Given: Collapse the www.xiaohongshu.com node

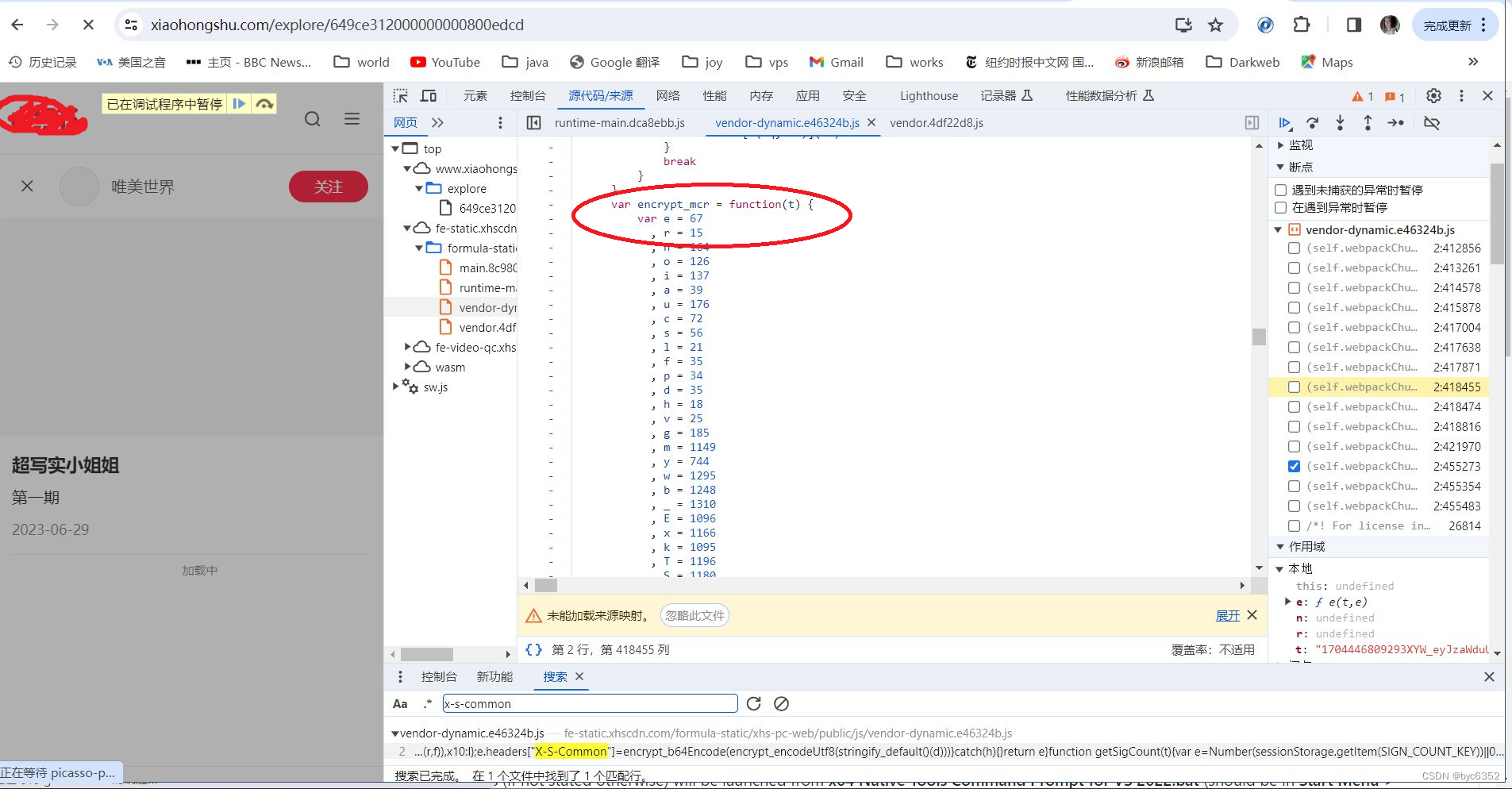Looking at the screenshot, I should (x=408, y=168).
